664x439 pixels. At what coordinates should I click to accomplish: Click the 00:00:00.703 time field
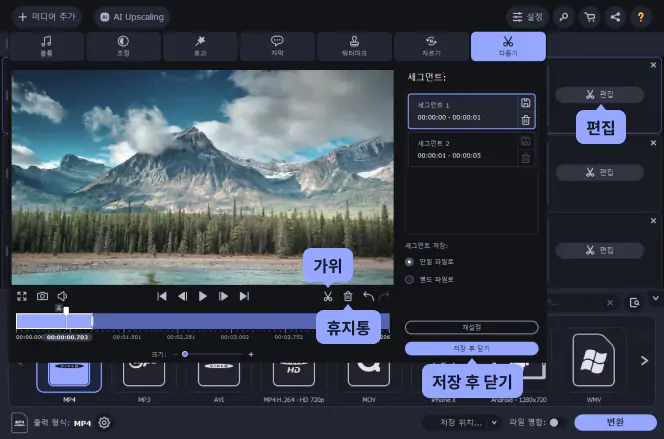click(67, 337)
